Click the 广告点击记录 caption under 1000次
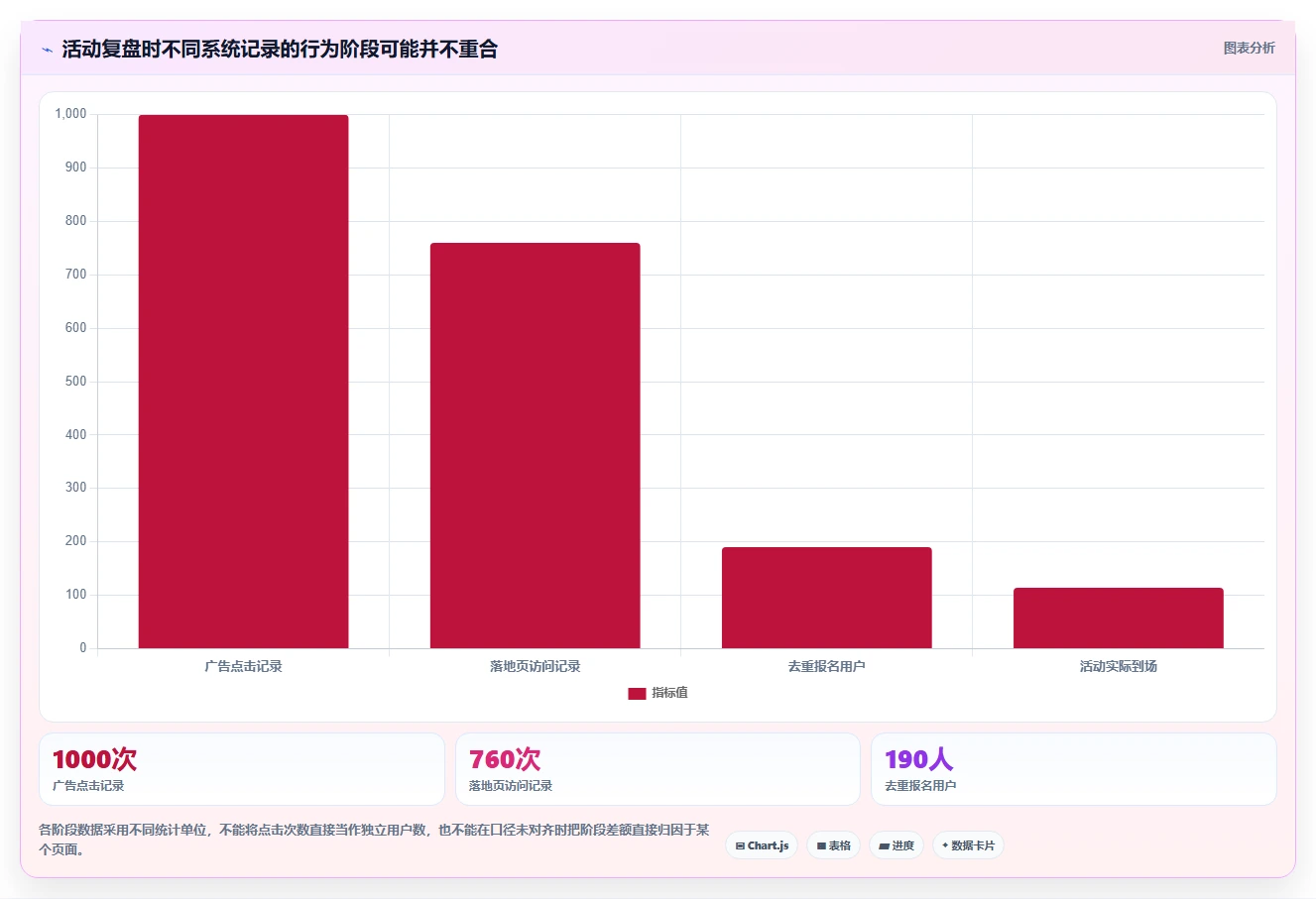Screen dimensions: 1316x899 88,785
